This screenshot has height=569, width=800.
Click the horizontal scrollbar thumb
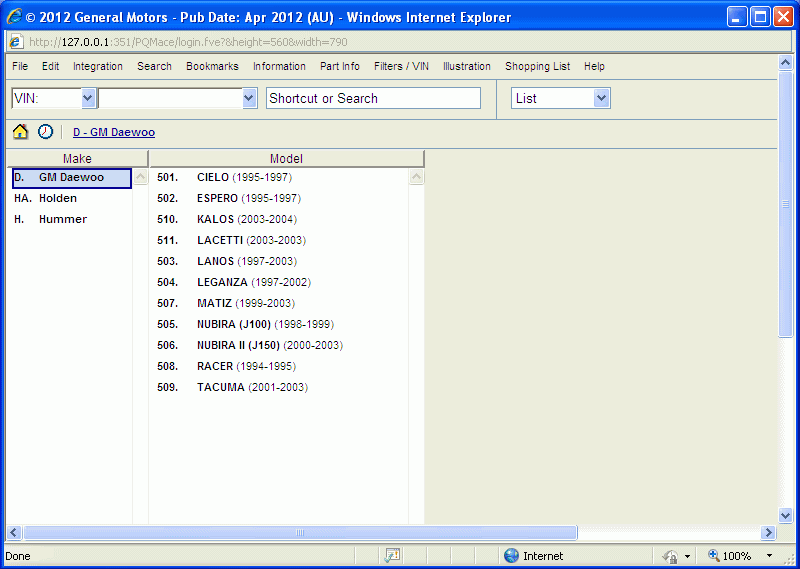[300, 533]
